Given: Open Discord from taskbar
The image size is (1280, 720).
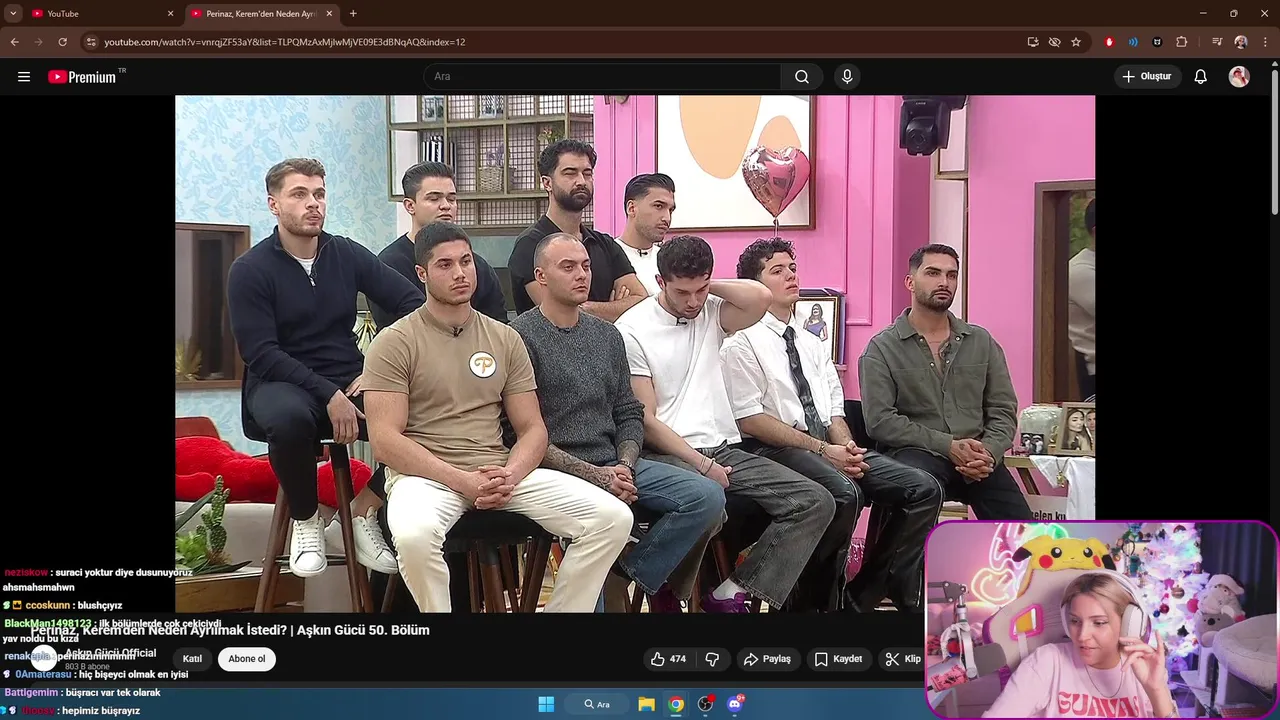Looking at the screenshot, I should (735, 704).
